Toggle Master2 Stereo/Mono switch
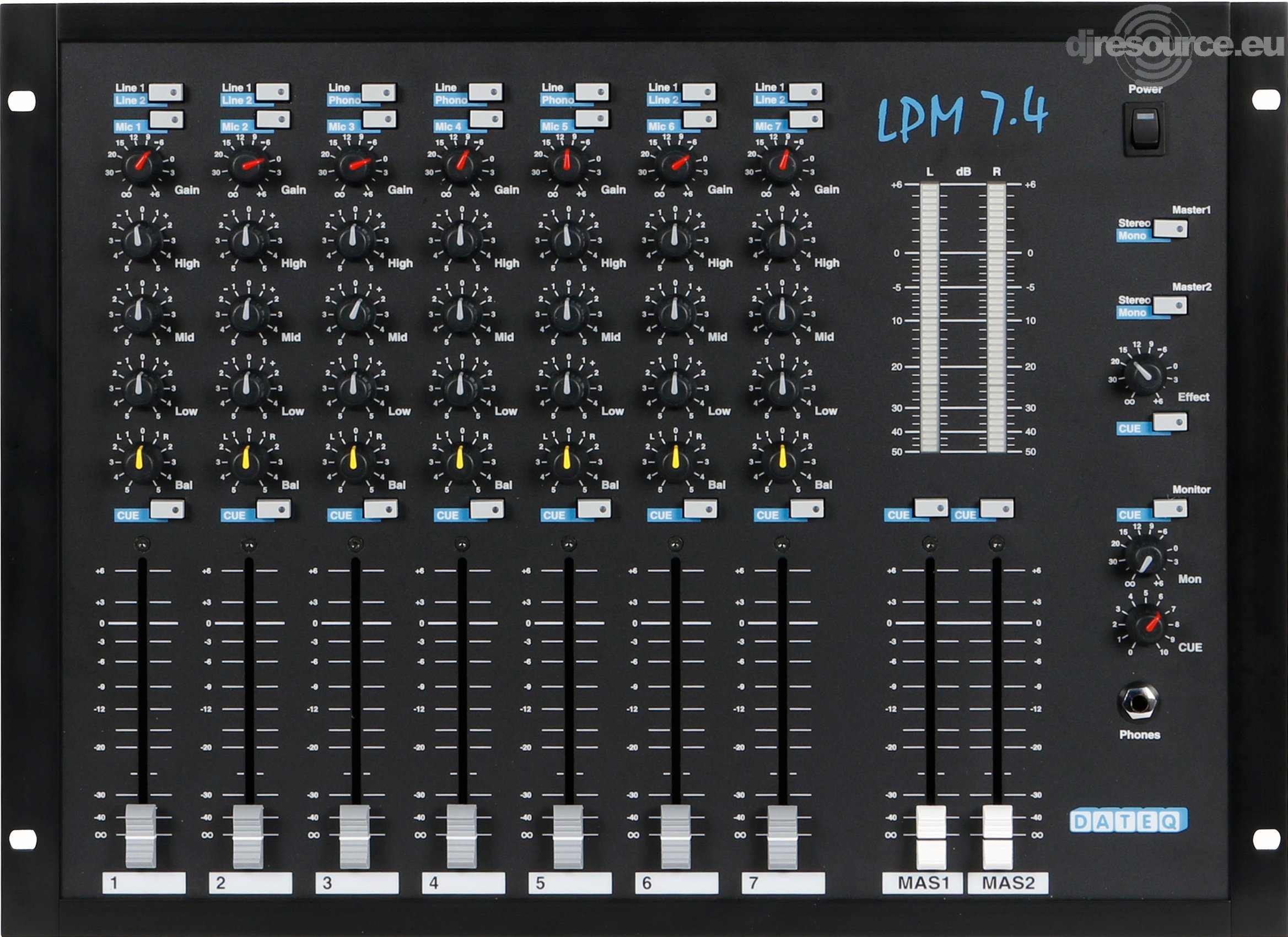Screen dimensions: 1288x937 click(1170, 306)
